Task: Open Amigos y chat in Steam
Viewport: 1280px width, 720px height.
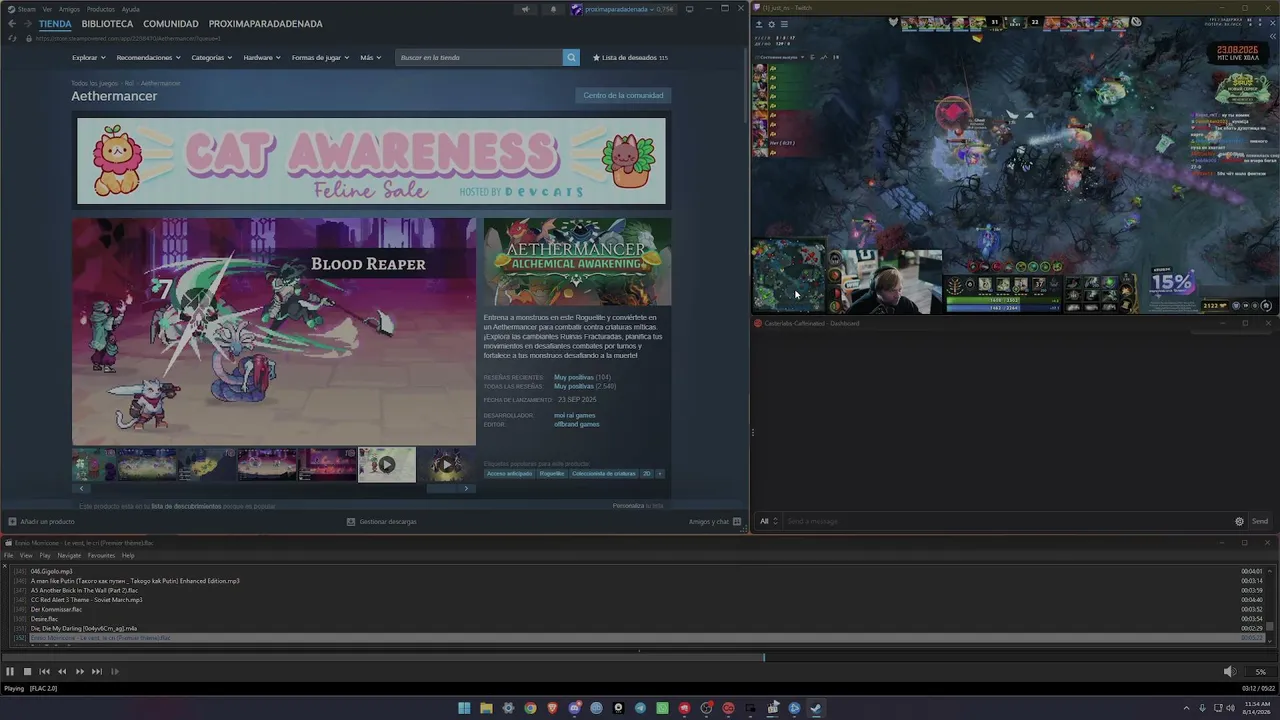Action: pos(715,521)
